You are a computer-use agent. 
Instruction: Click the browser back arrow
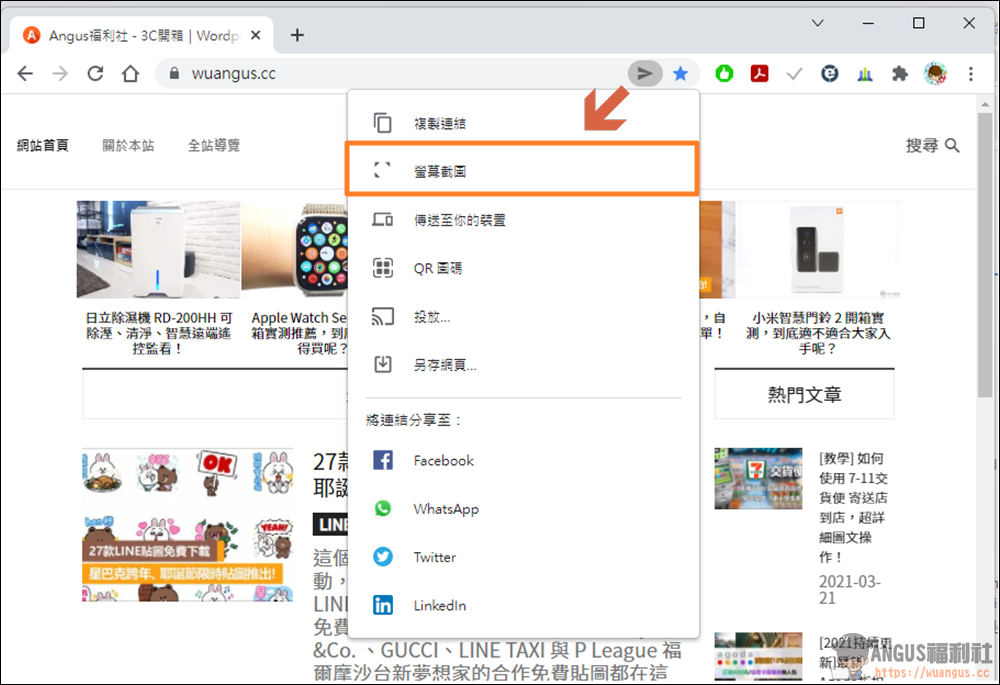(25, 74)
